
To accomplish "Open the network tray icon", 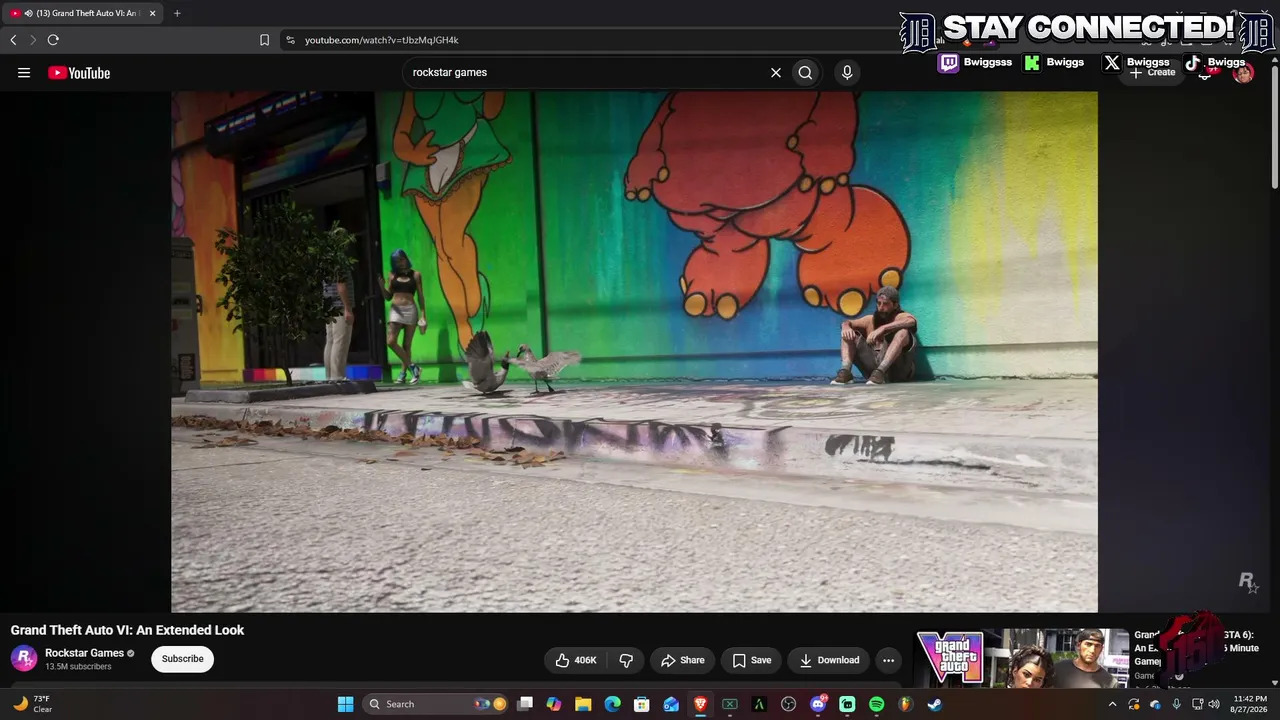I will point(1197,704).
